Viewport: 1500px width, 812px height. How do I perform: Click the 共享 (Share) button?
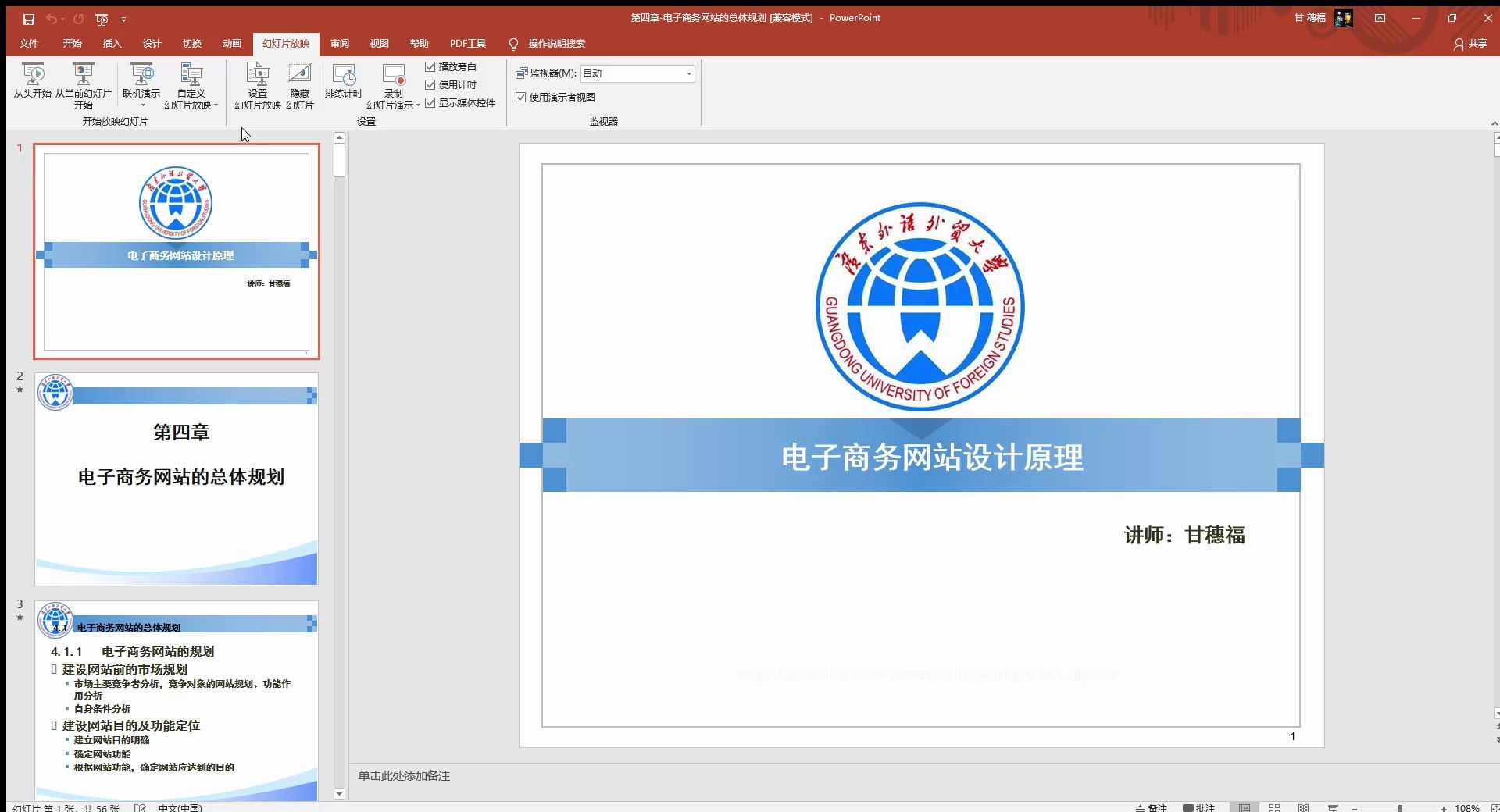click(x=1470, y=44)
